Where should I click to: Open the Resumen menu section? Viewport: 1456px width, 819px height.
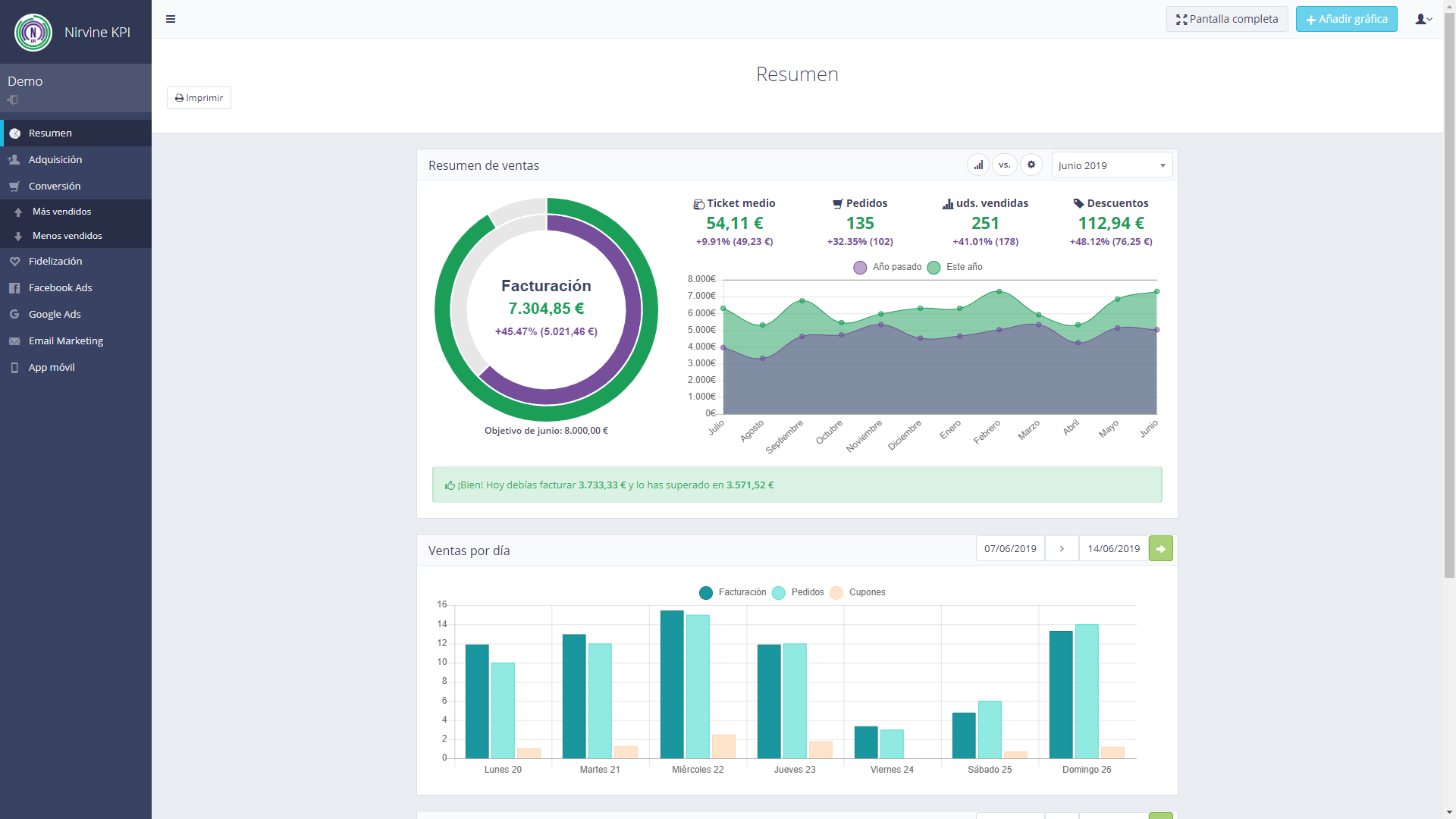[49, 132]
